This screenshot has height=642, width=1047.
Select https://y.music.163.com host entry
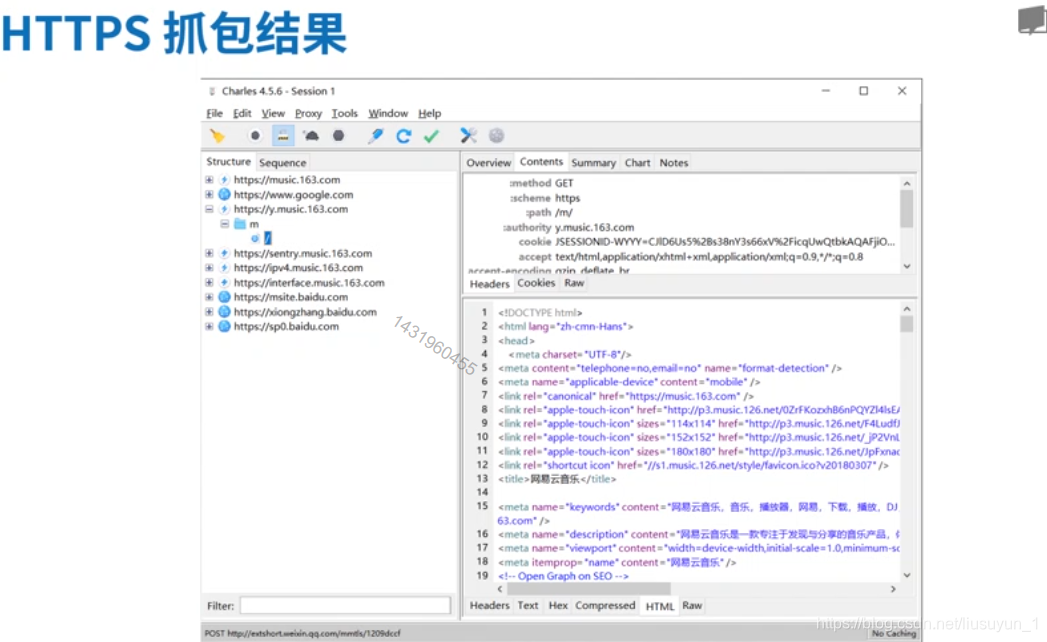click(290, 209)
